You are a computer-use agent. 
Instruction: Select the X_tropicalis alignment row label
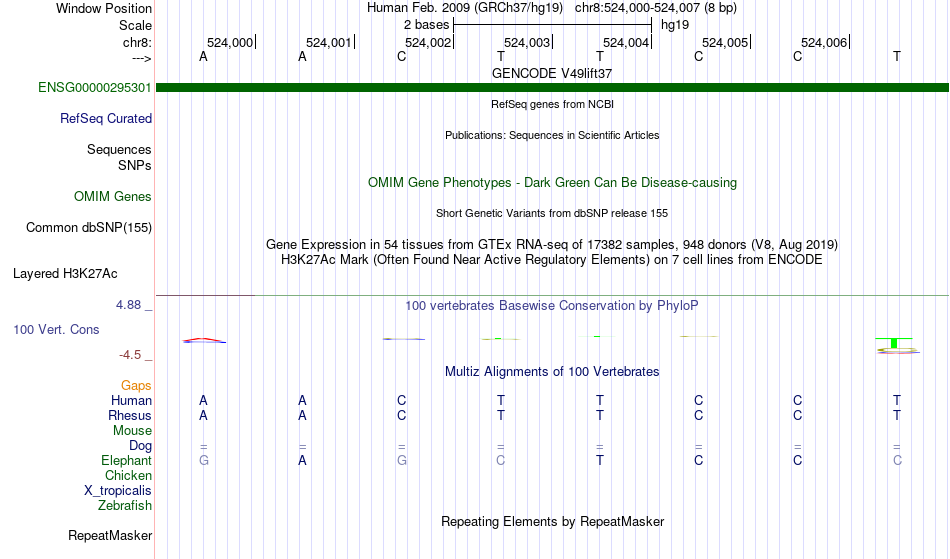click(118, 491)
